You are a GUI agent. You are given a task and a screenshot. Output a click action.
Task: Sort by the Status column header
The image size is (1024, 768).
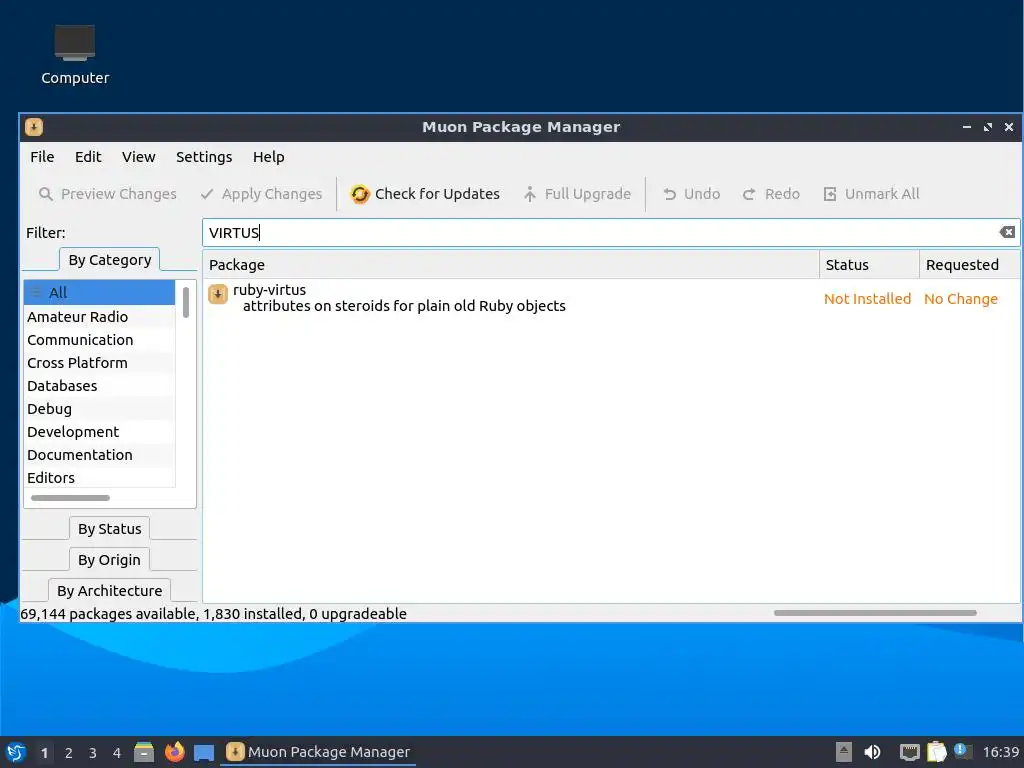coord(869,264)
